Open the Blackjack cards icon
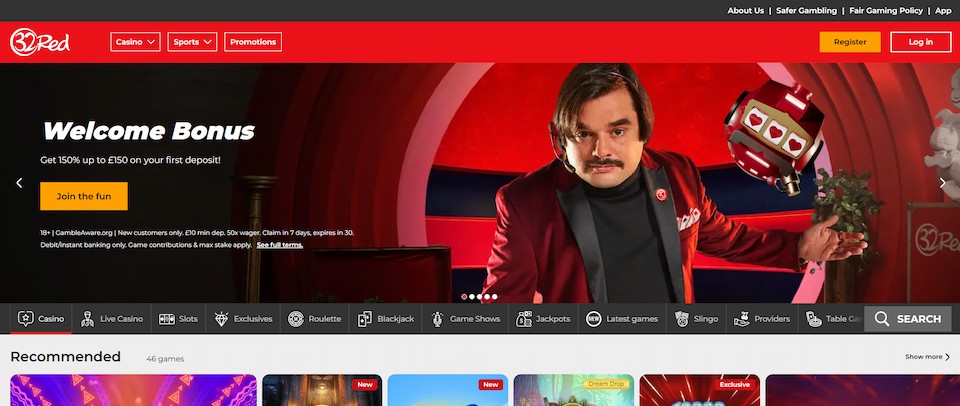Viewport: 960px width, 406px height. click(363, 319)
